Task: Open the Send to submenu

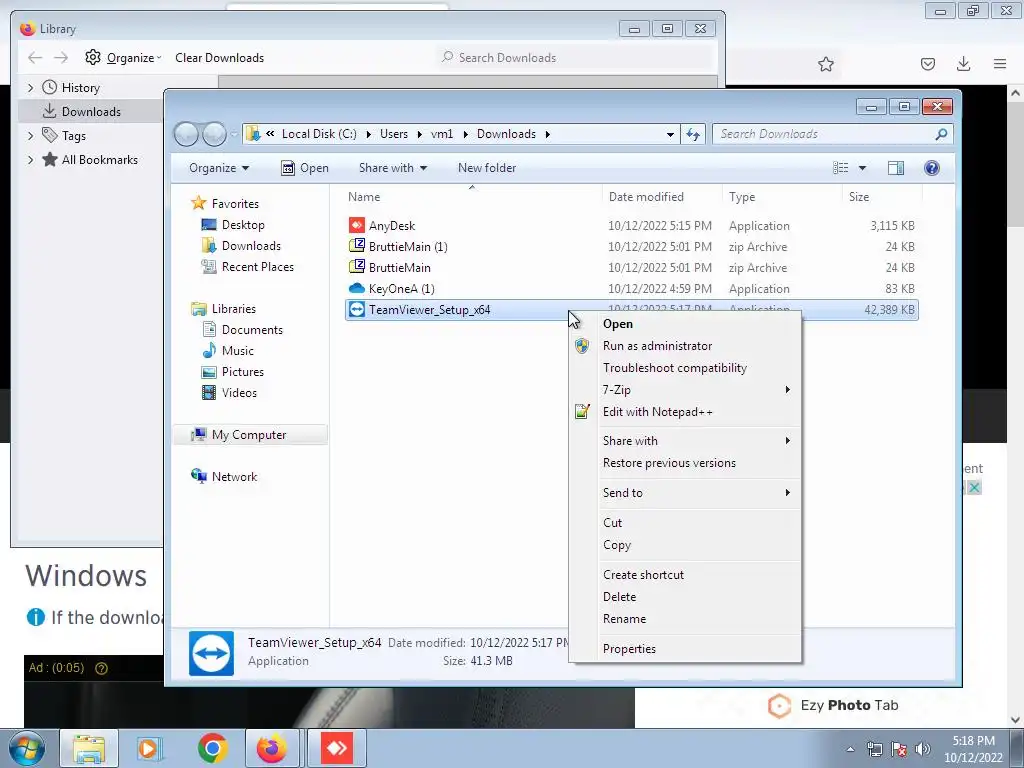Action: [684, 493]
